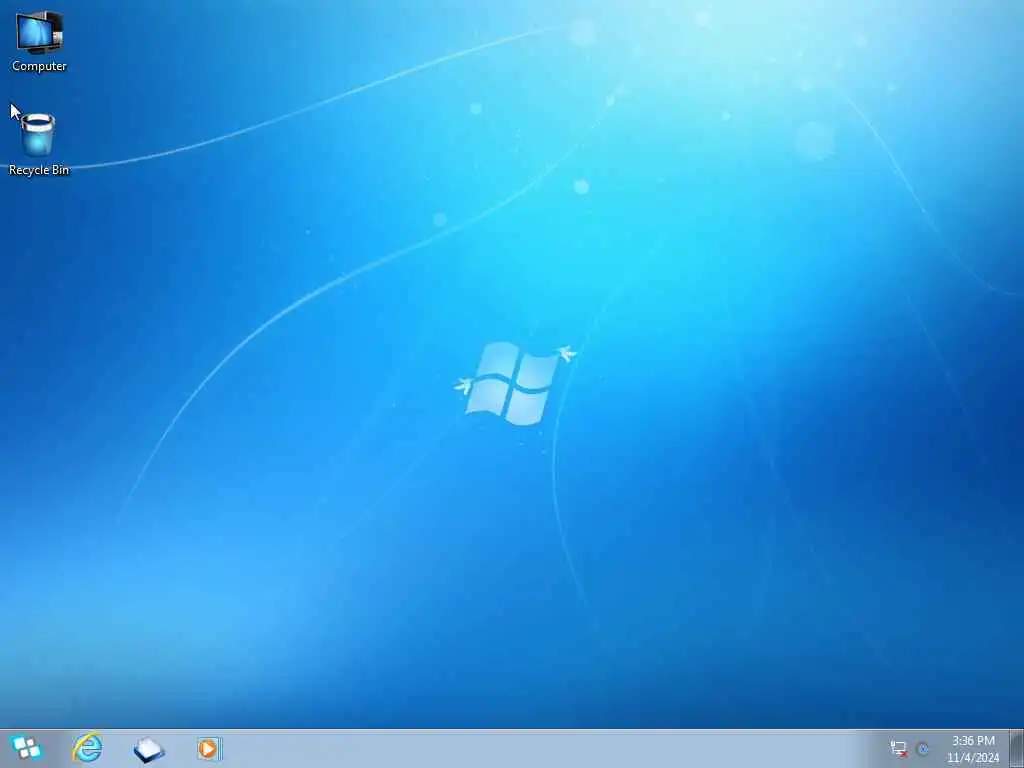This screenshot has height=768, width=1024.
Task: Open the clock showing 3:36 PM
Action: (x=973, y=749)
